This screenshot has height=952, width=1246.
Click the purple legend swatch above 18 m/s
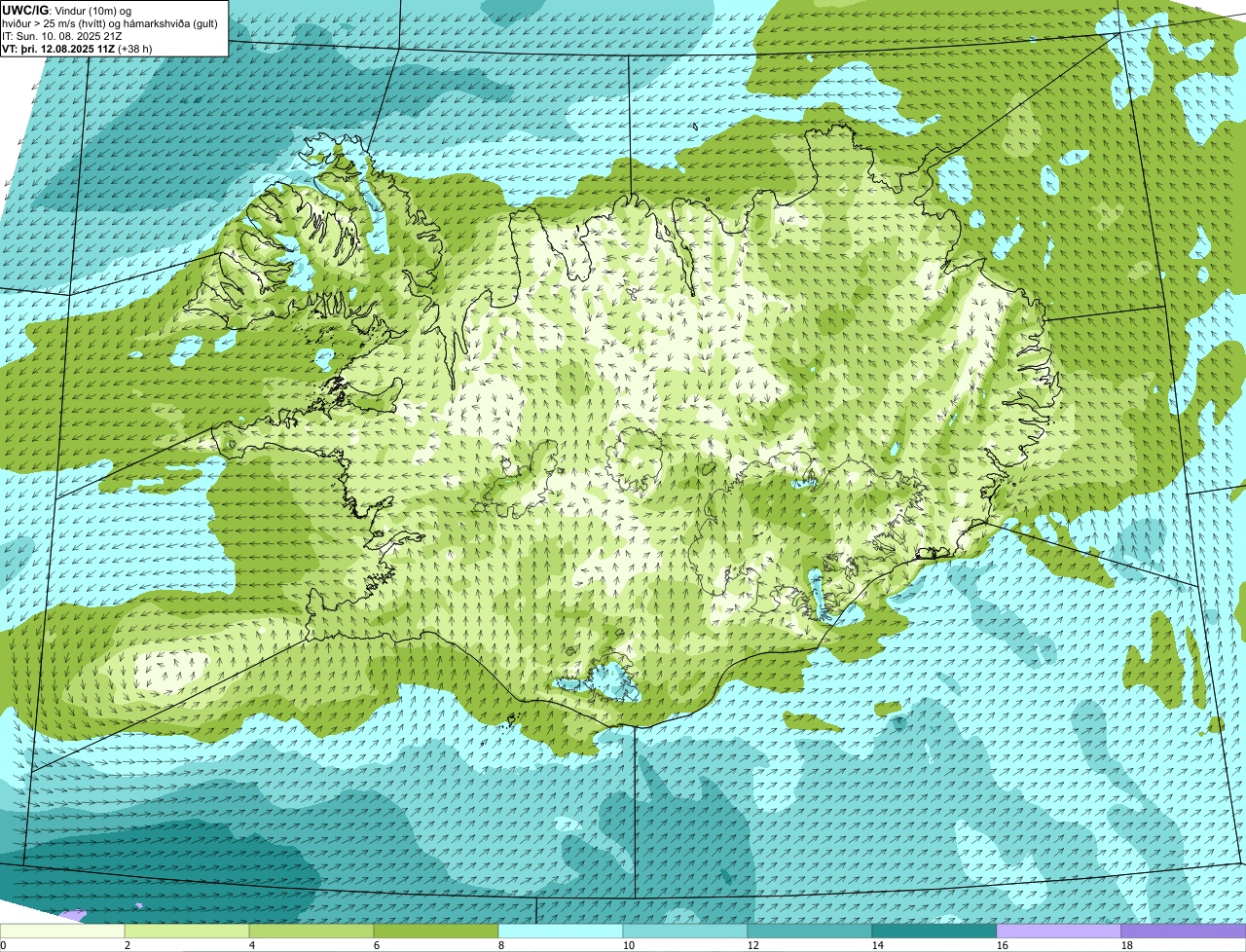1184,932
